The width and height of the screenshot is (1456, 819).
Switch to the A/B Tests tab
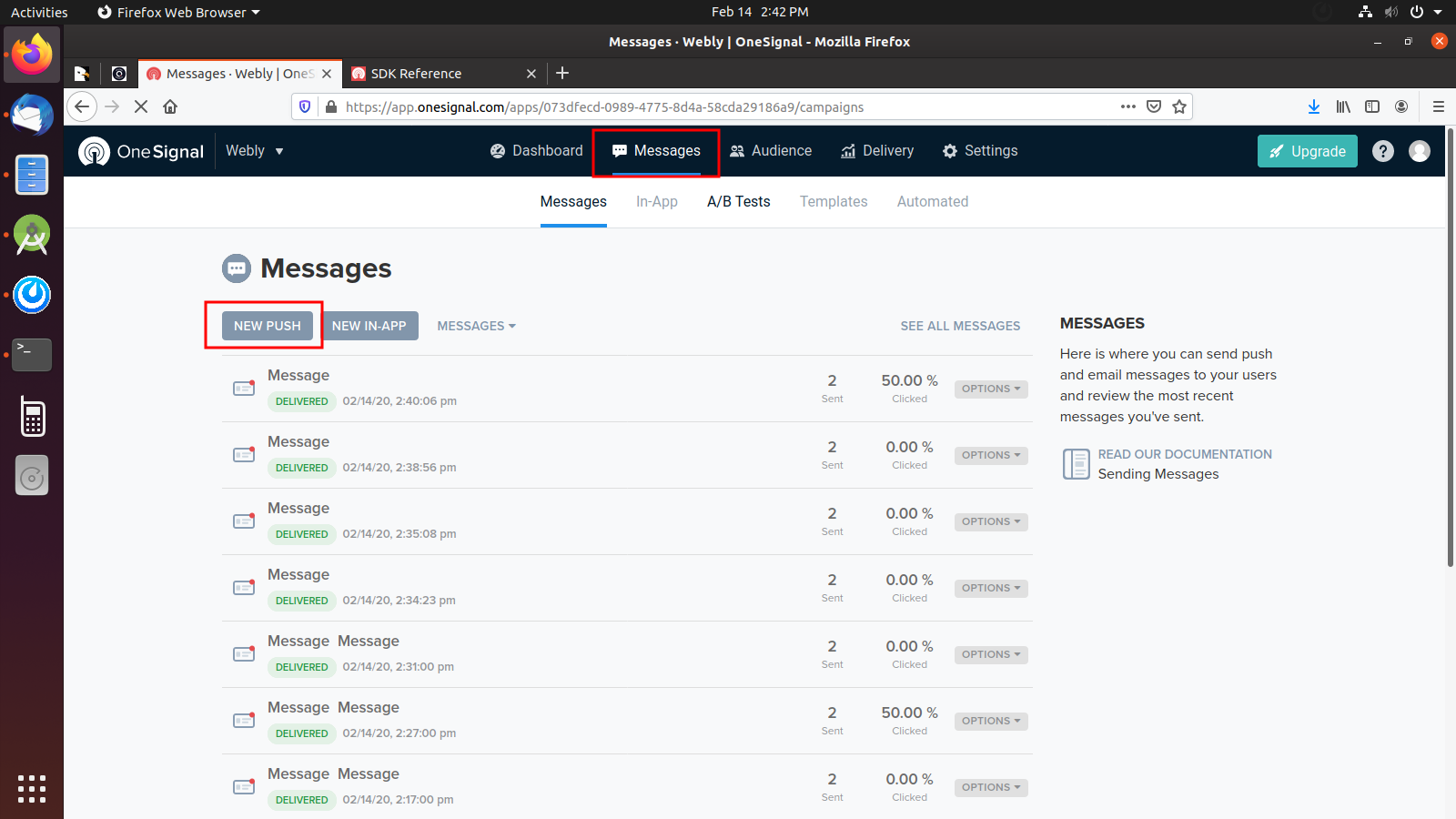point(738,201)
